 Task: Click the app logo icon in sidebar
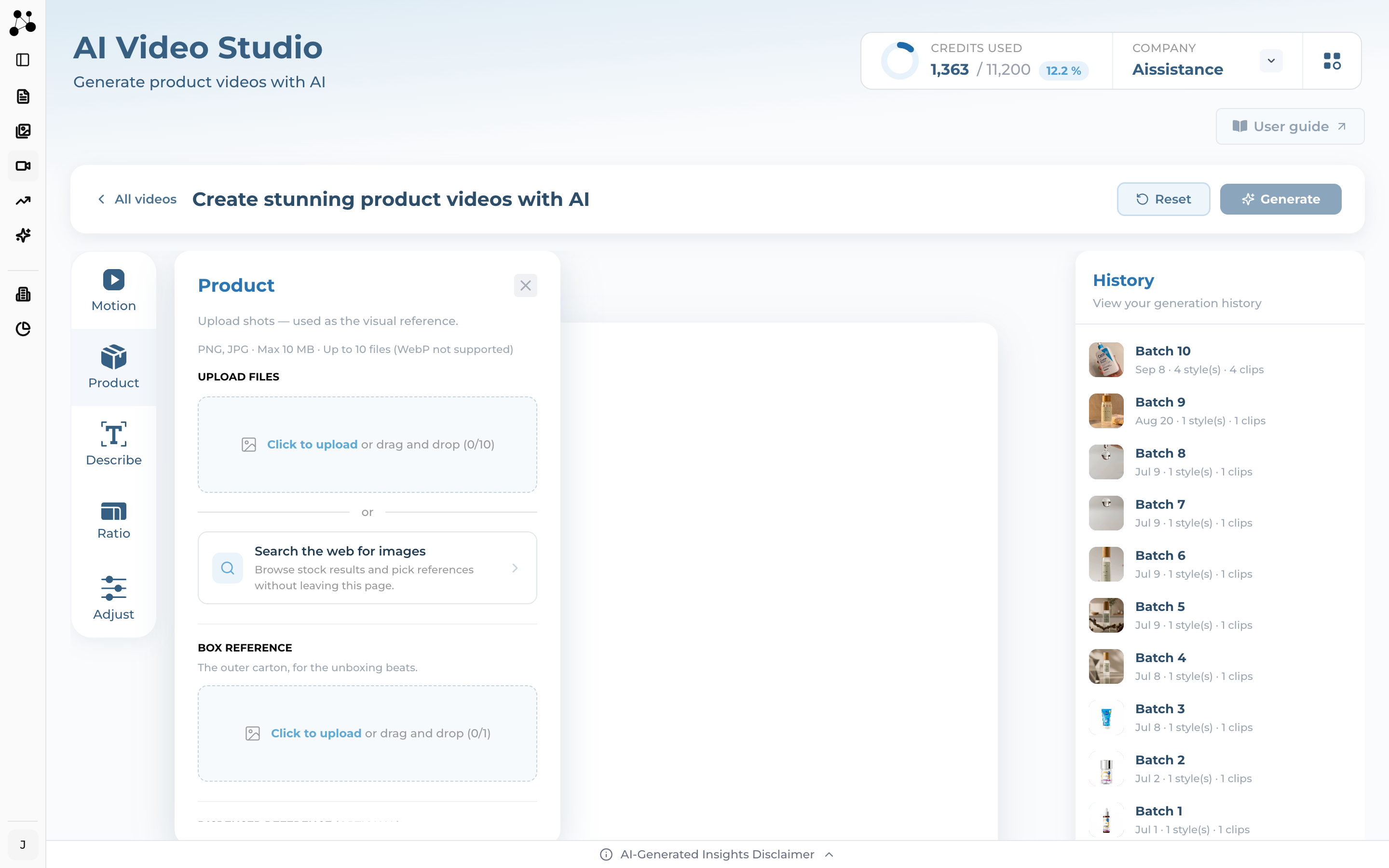[x=23, y=23]
